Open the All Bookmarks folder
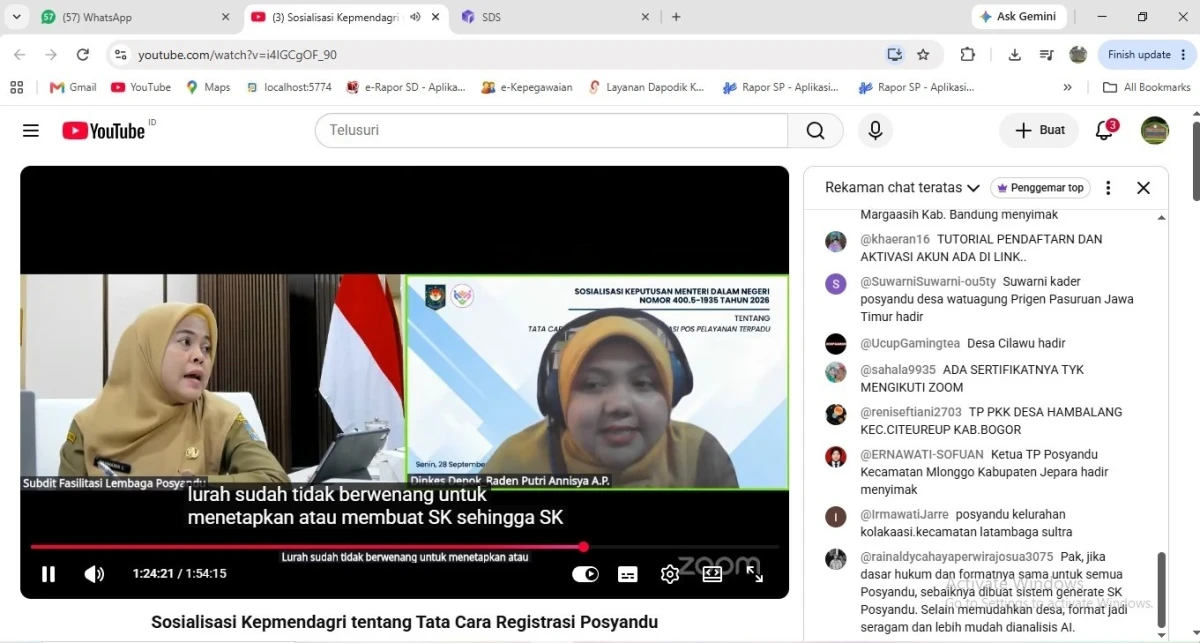 (1146, 87)
